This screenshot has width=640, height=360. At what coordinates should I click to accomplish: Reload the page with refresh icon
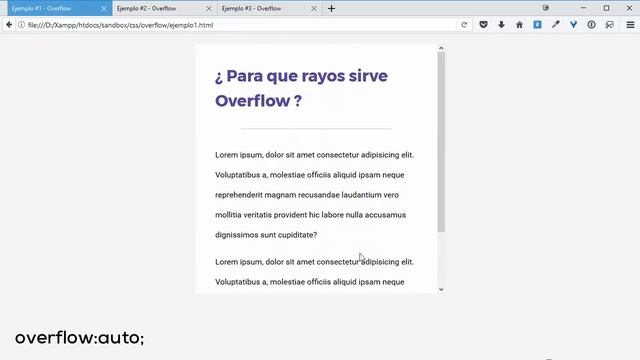point(464,25)
